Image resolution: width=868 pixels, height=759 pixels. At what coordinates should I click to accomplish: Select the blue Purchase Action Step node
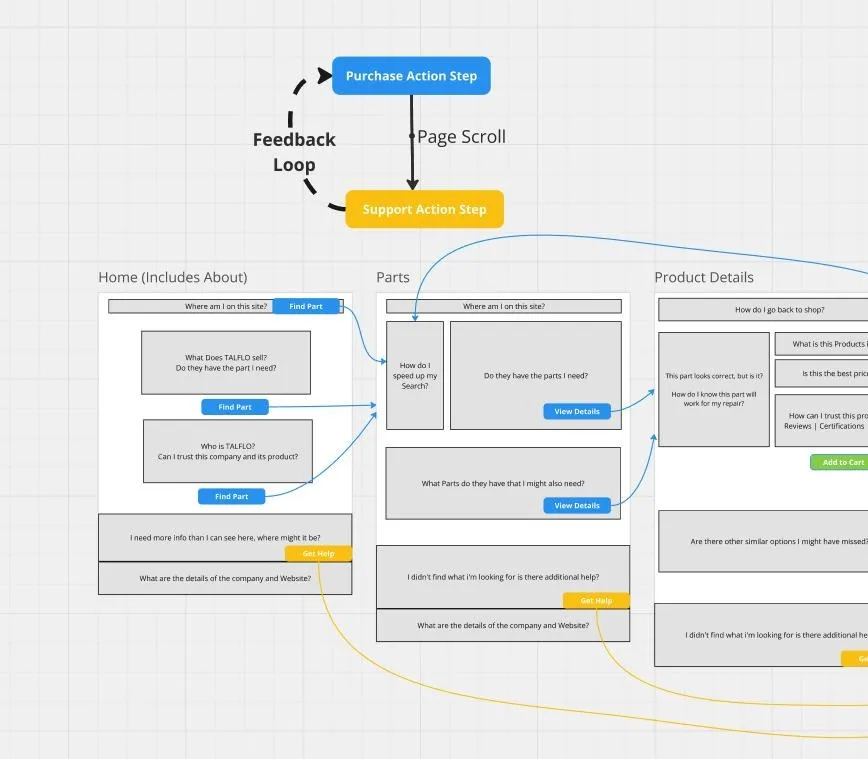point(411,76)
